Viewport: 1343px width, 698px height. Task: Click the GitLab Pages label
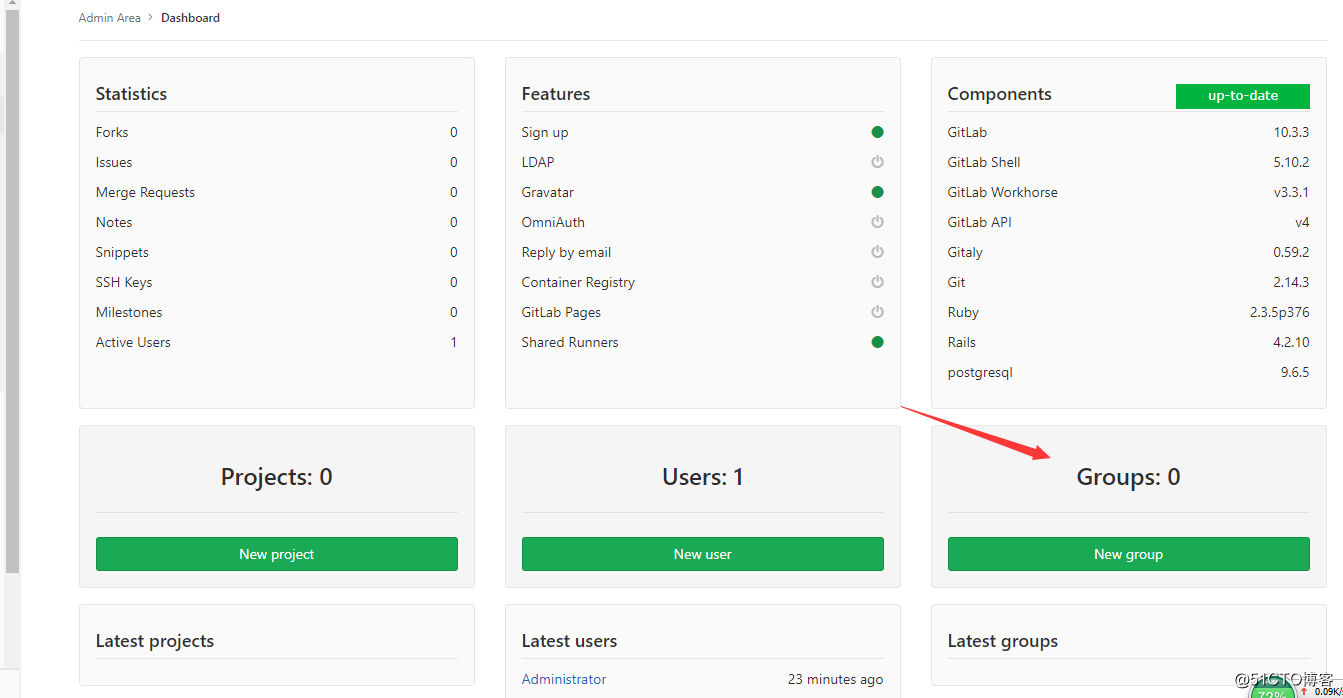[x=561, y=312]
